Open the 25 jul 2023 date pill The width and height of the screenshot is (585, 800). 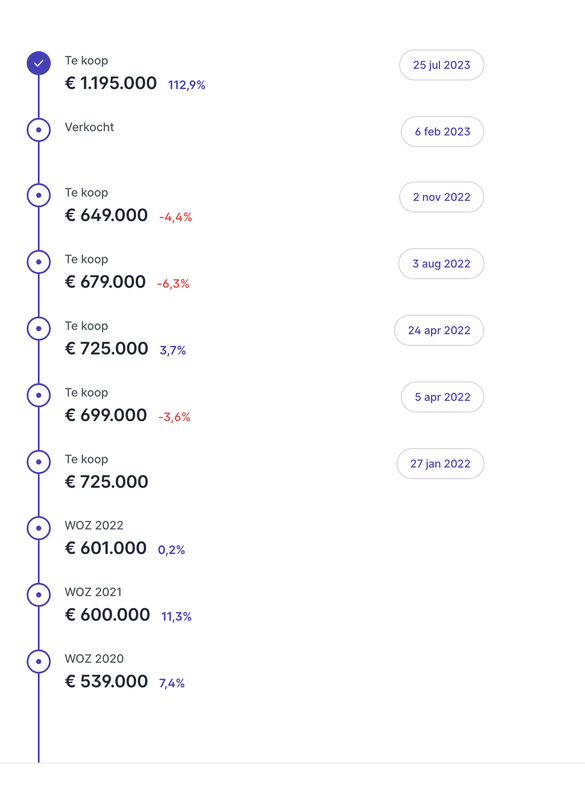[441, 64]
